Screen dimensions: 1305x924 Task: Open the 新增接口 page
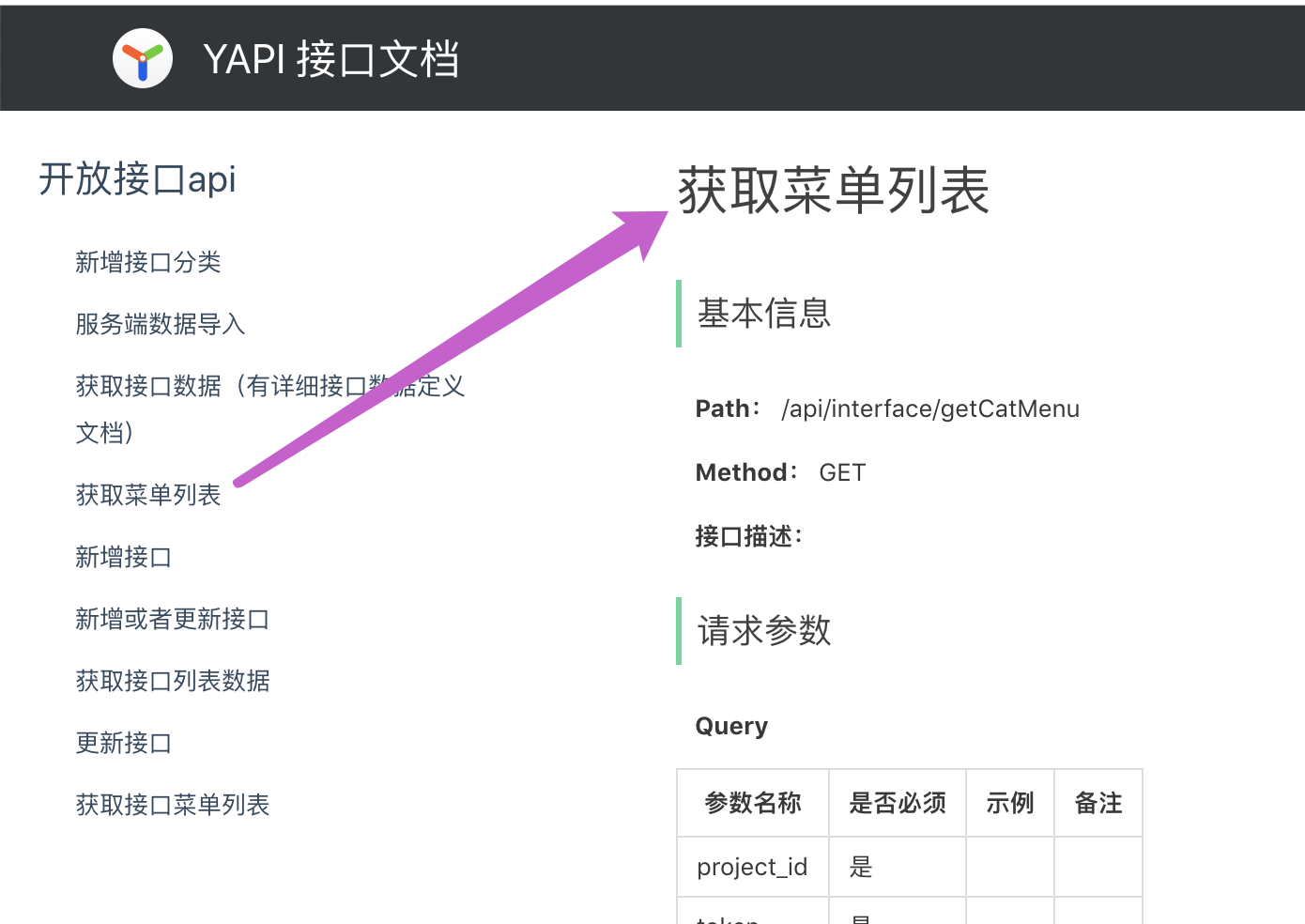(123, 557)
